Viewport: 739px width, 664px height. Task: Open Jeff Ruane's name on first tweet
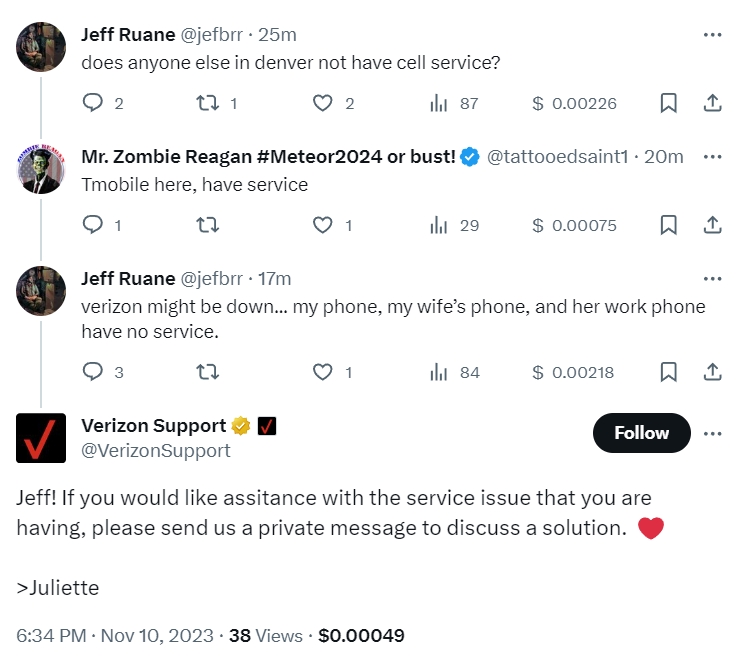pyautogui.click(x=127, y=34)
